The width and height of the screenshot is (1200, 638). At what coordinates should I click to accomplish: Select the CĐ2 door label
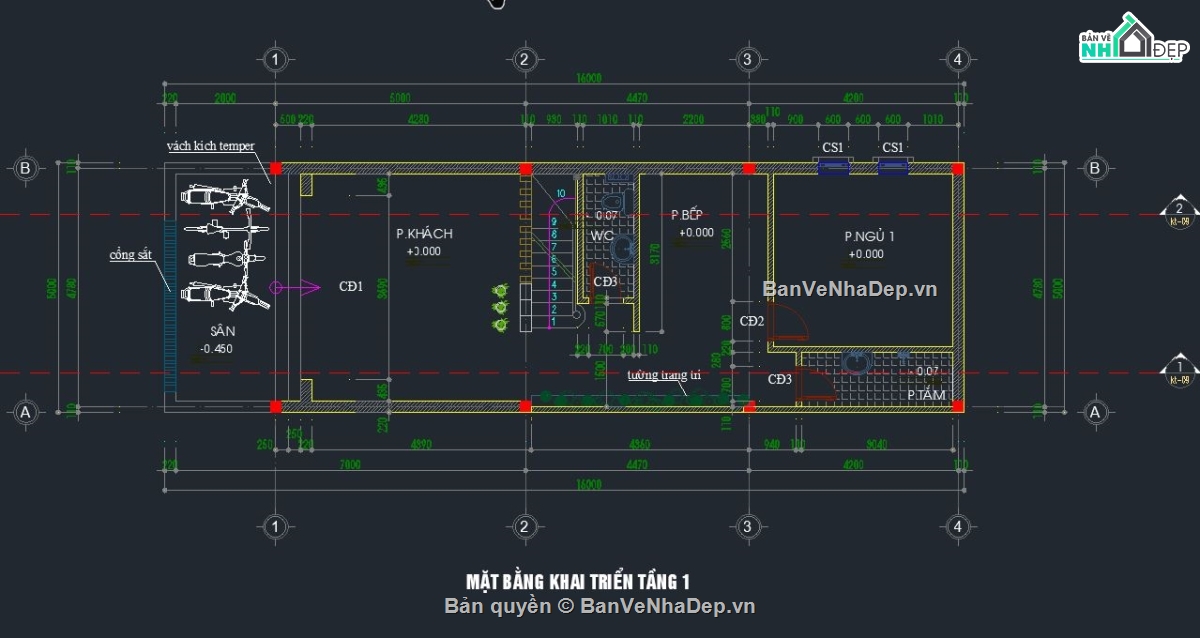coord(752,321)
